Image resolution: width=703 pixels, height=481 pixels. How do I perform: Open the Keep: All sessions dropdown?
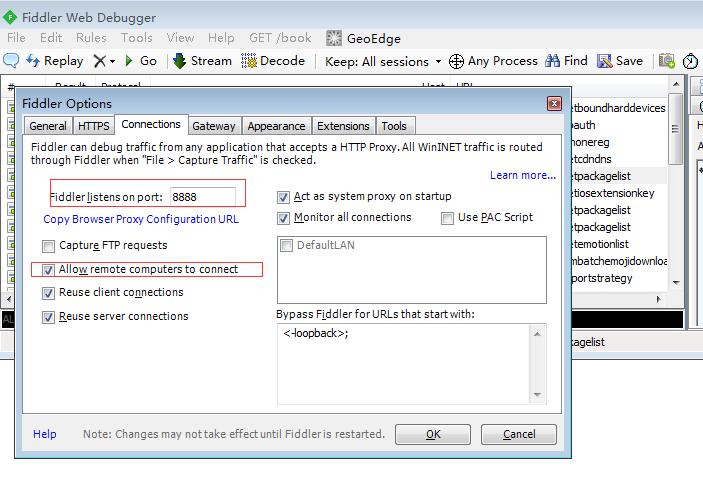(383, 61)
